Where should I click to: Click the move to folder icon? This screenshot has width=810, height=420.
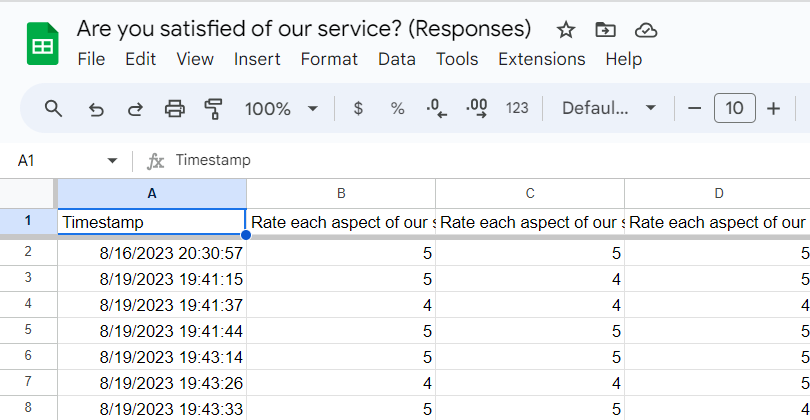click(x=605, y=29)
